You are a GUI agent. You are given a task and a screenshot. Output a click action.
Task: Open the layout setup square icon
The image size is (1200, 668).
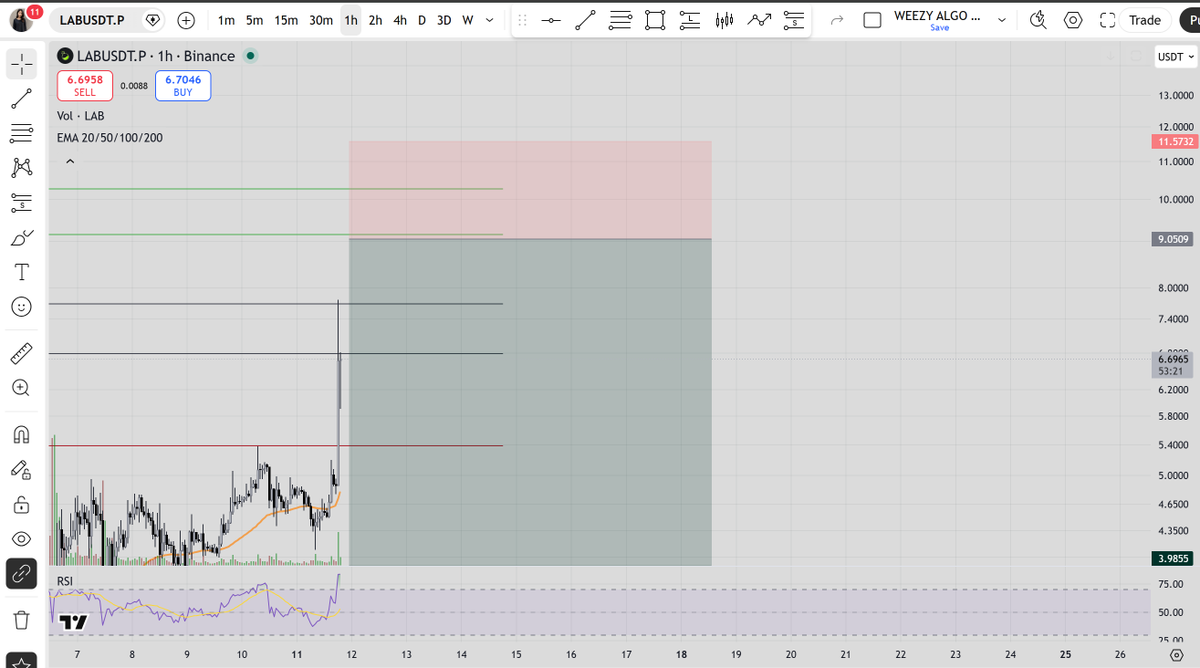[872, 20]
